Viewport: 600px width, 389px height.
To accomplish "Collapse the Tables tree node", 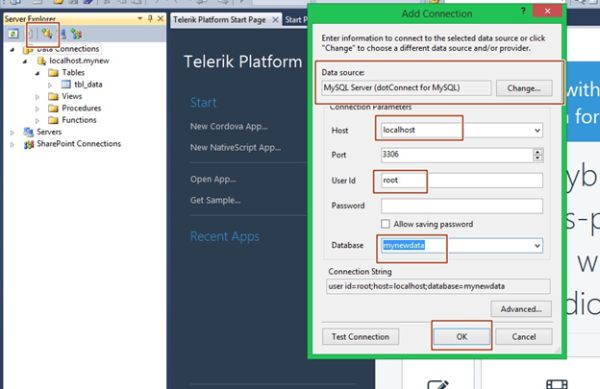I will click(x=38, y=73).
